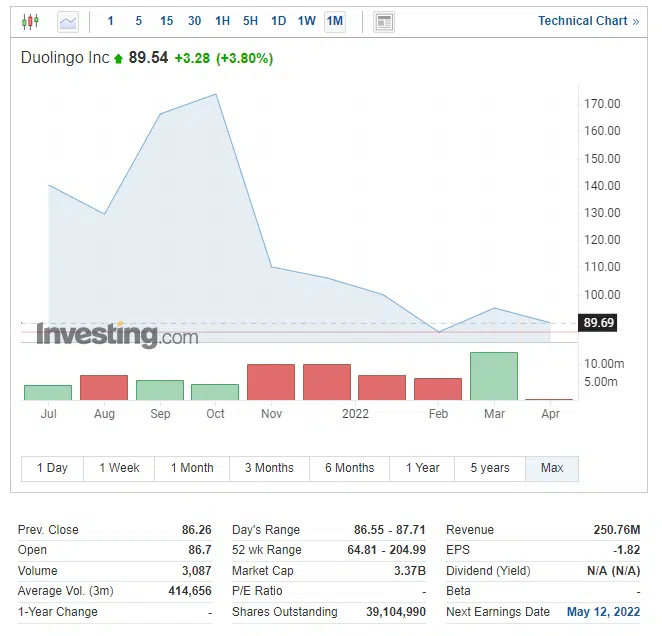Image resolution: width=662 pixels, height=636 pixels.
Task: Click the 1-Year Change label
Action: click(x=57, y=612)
